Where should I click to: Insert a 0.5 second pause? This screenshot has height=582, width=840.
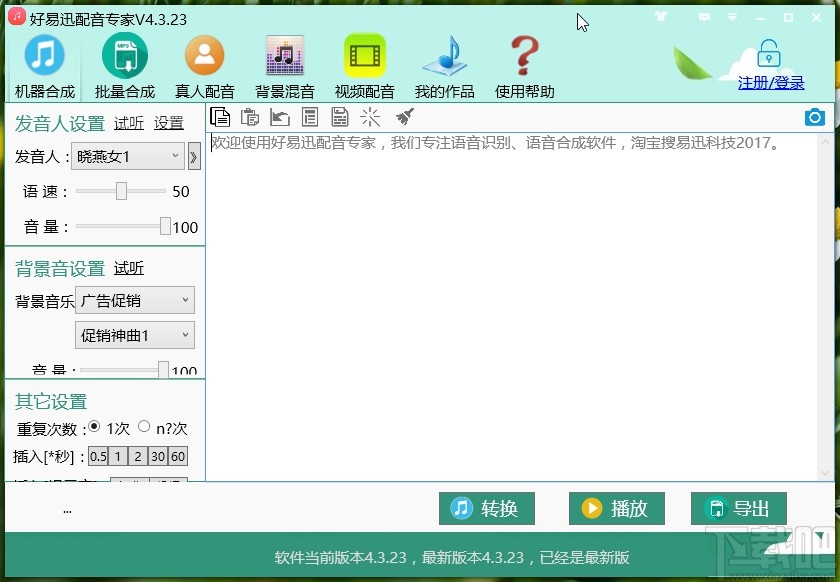98,456
